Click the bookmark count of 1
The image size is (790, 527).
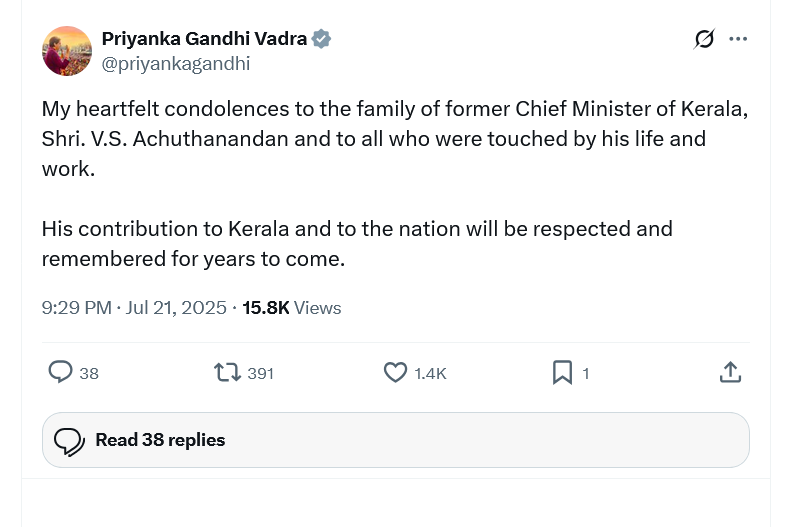click(x=586, y=373)
